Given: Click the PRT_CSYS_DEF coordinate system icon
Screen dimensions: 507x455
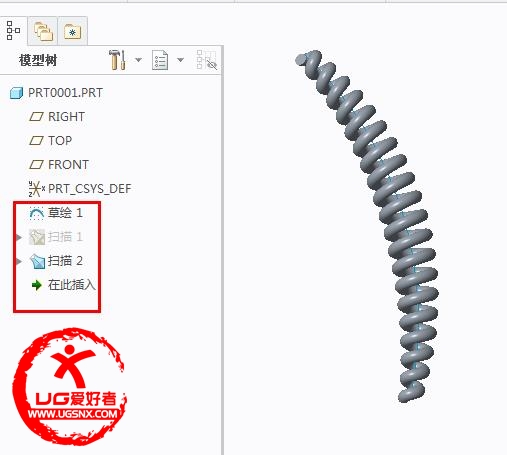Looking at the screenshot, I should [x=36, y=189].
